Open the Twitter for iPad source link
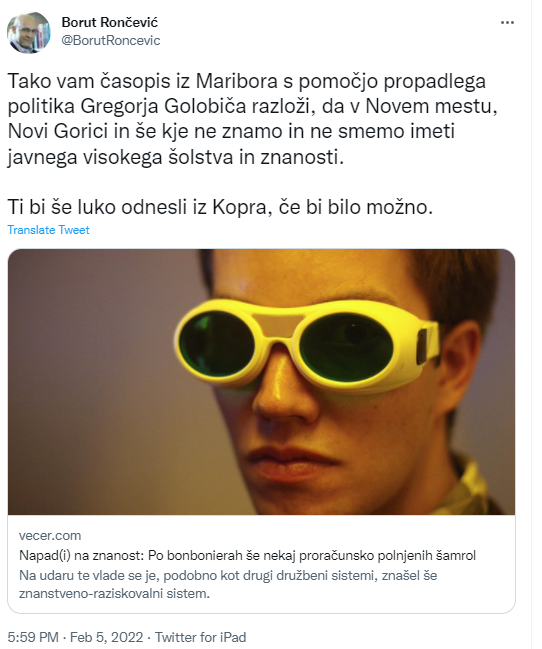 click(x=200, y=637)
